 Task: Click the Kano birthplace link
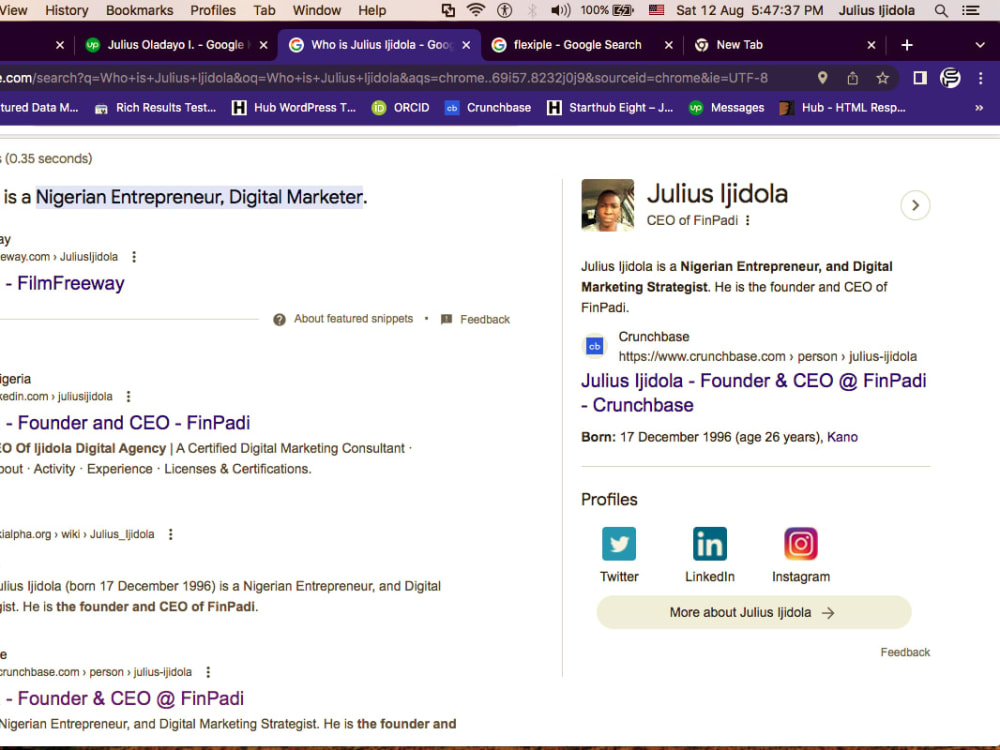pyautogui.click(x=842, y=438)
